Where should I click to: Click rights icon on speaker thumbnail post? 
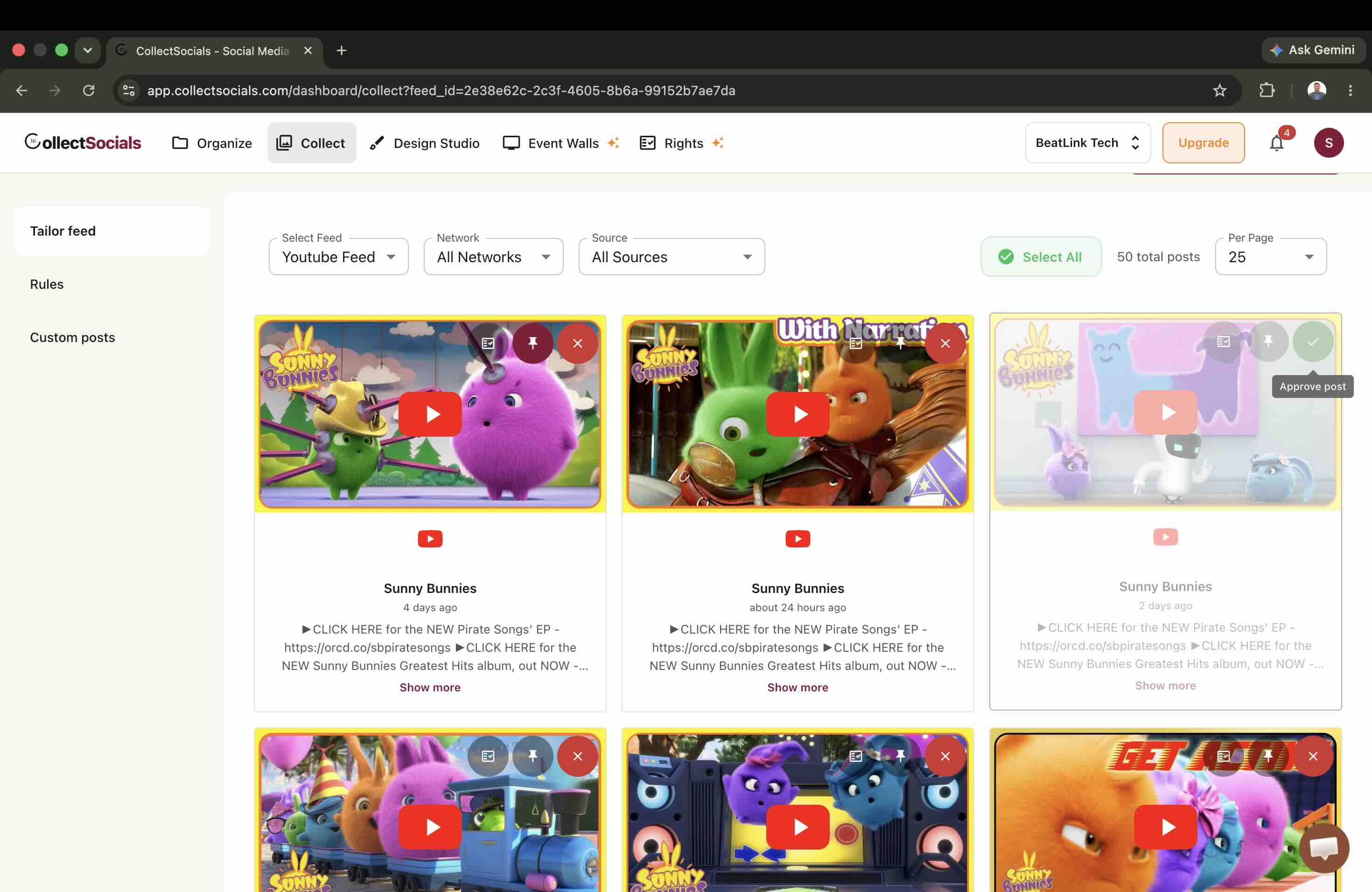click(x=855, y=756)
